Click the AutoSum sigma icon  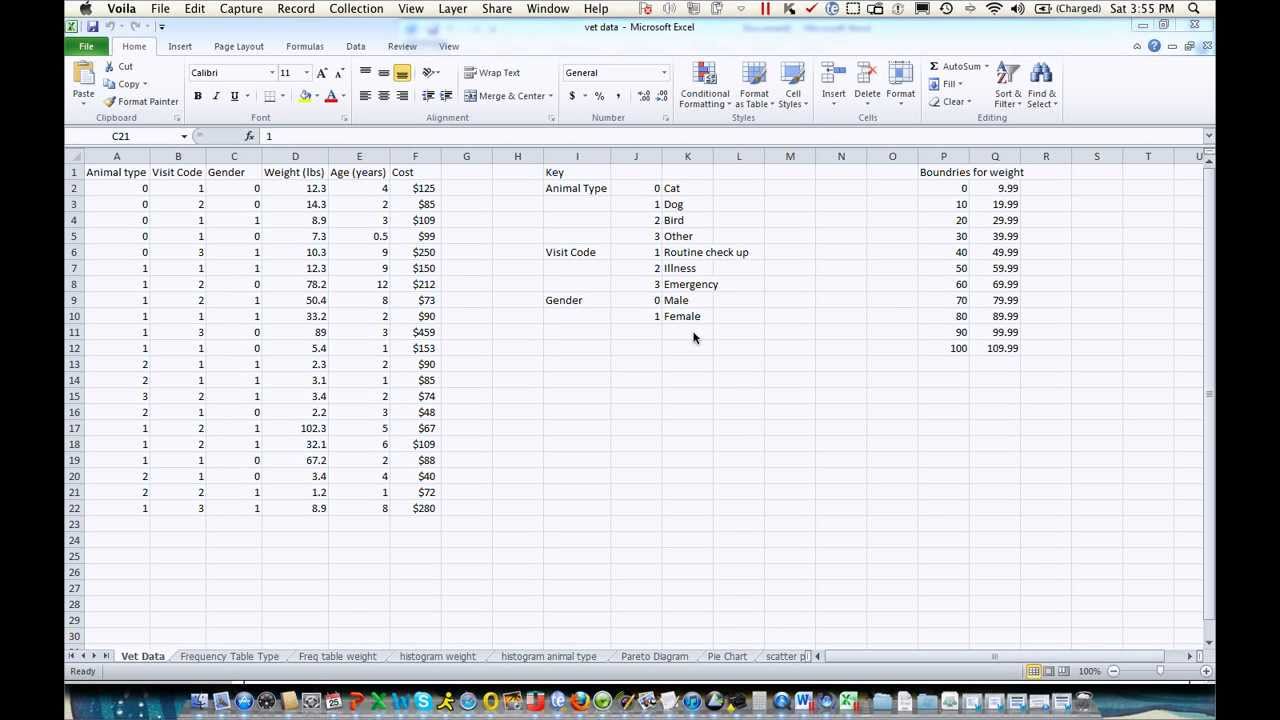point(934,67)
